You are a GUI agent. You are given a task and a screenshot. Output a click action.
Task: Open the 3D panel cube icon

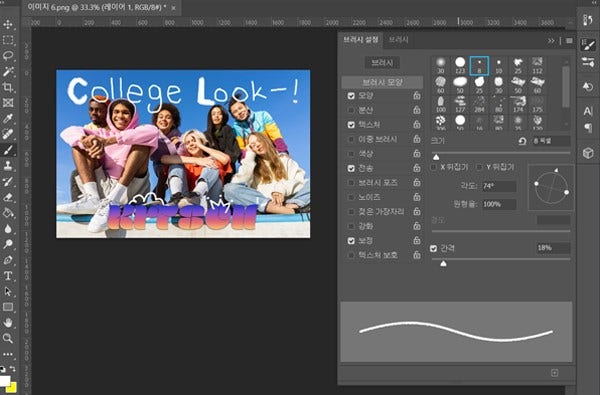tap(588, 153)
